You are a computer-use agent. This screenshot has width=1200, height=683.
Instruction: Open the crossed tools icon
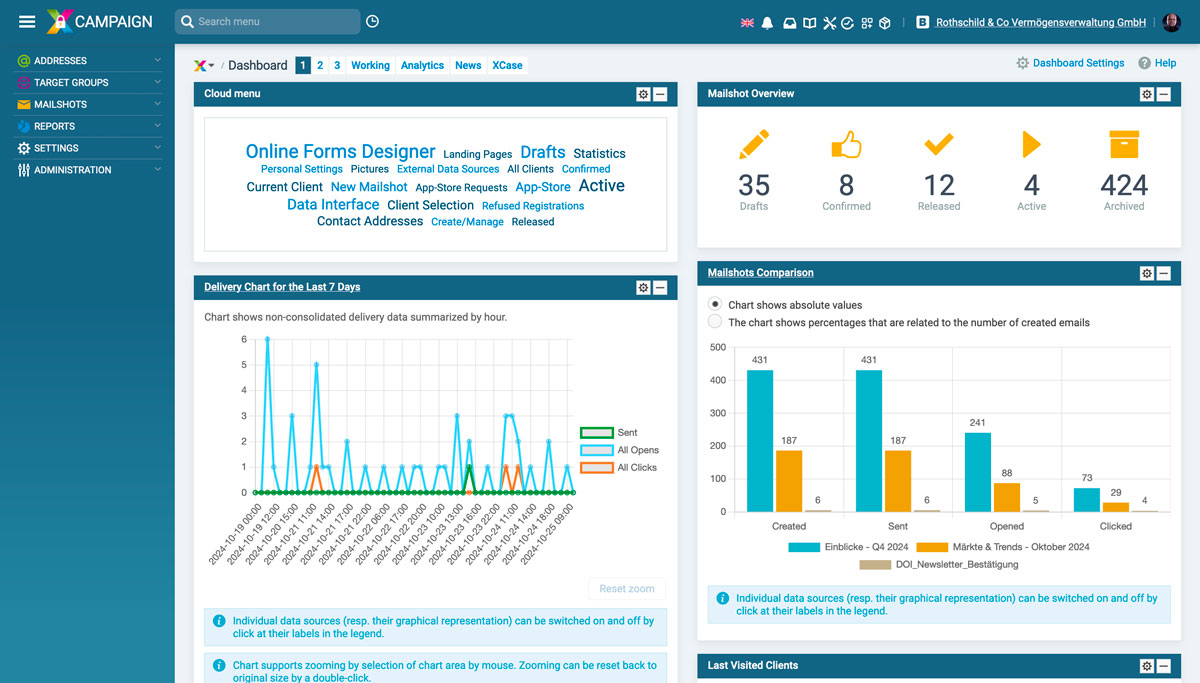click(x=829, y=22)
